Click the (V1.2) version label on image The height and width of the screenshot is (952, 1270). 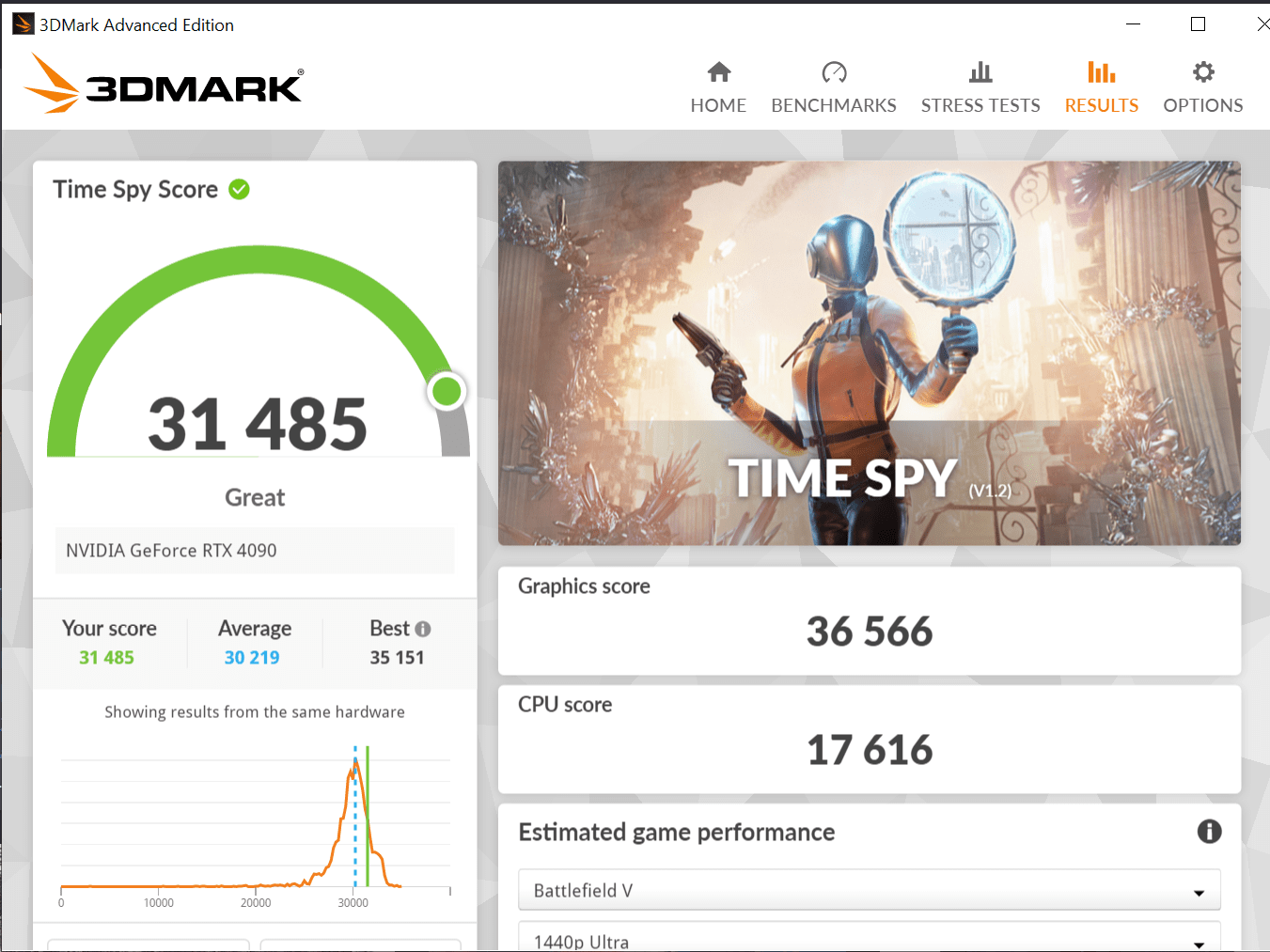(x=991, y=491)
